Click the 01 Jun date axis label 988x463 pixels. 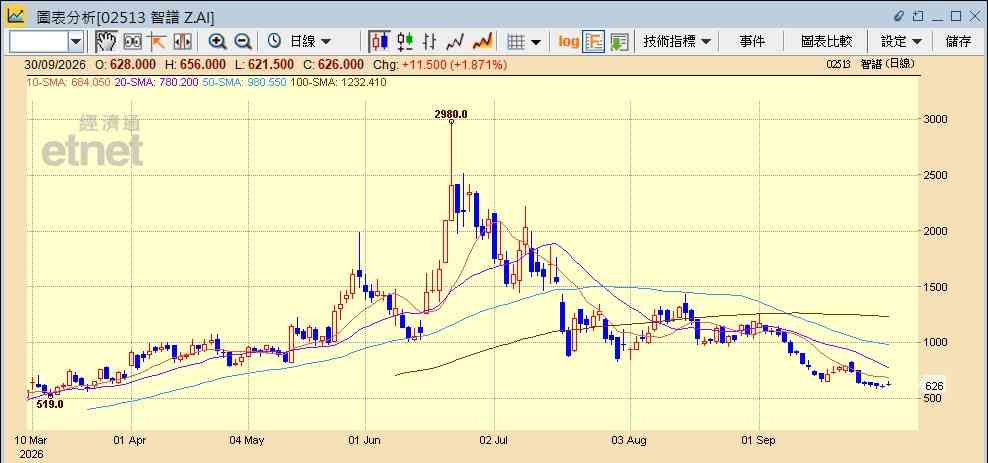pos(364,440)
